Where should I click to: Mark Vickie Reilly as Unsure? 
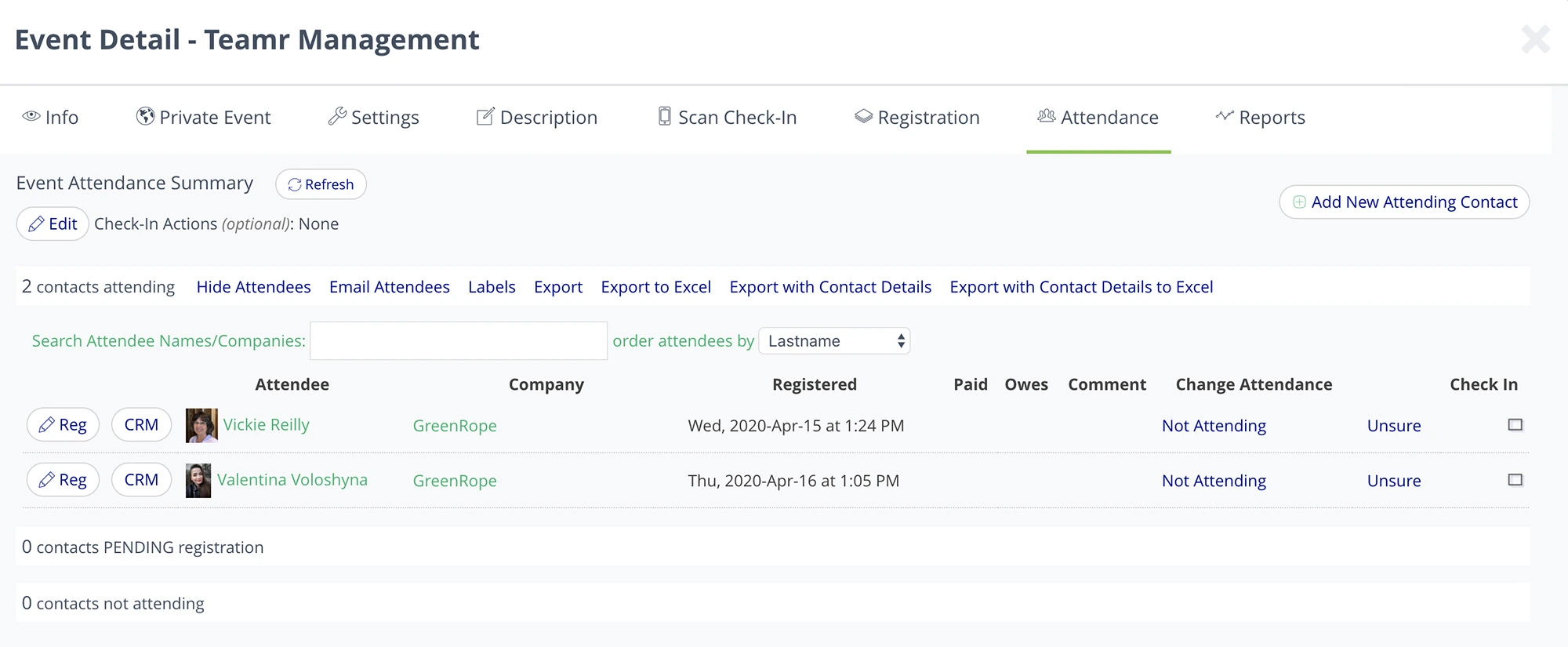(x=1394, y=426)
